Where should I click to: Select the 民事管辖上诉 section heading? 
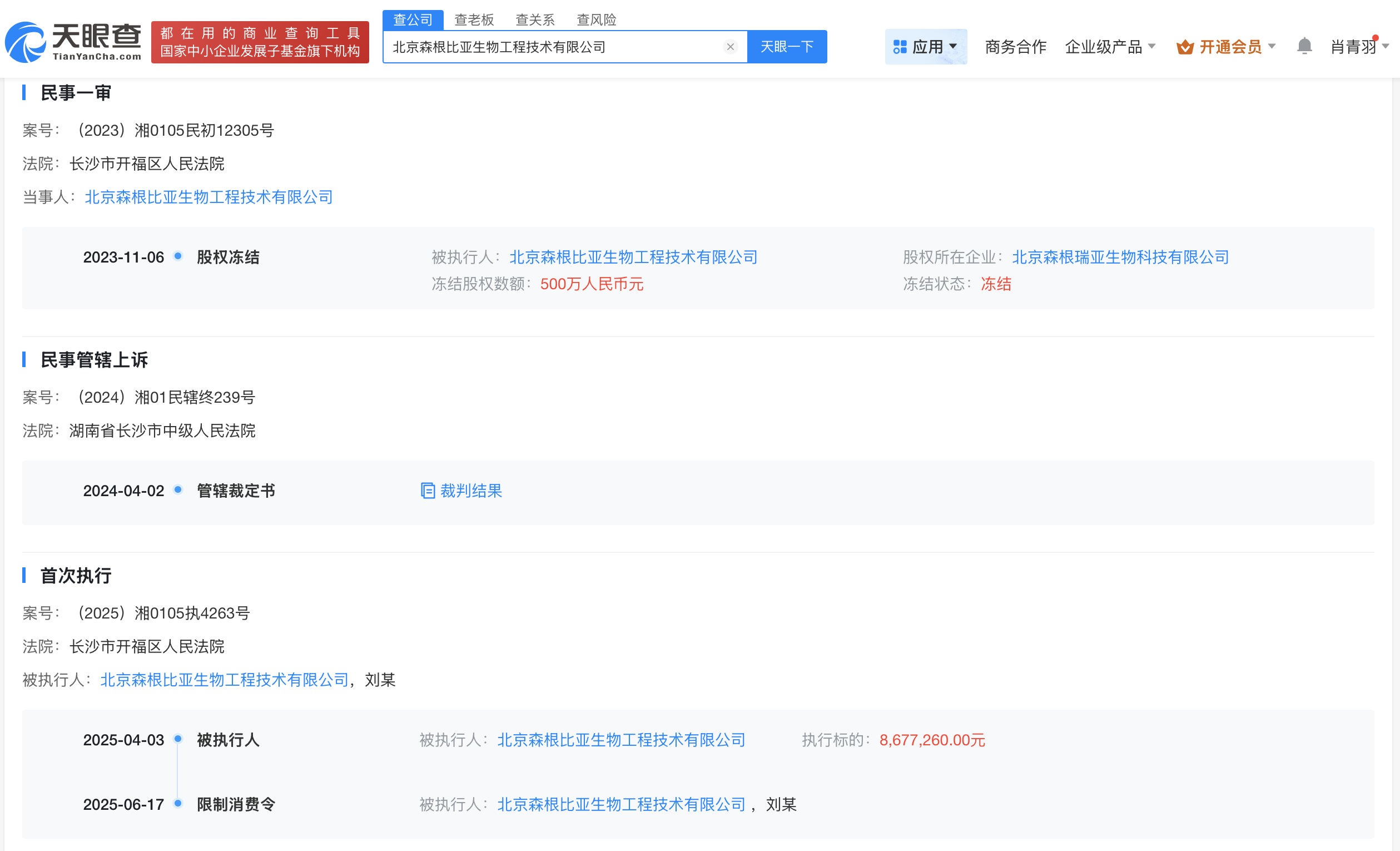click(x=95, y=359)
